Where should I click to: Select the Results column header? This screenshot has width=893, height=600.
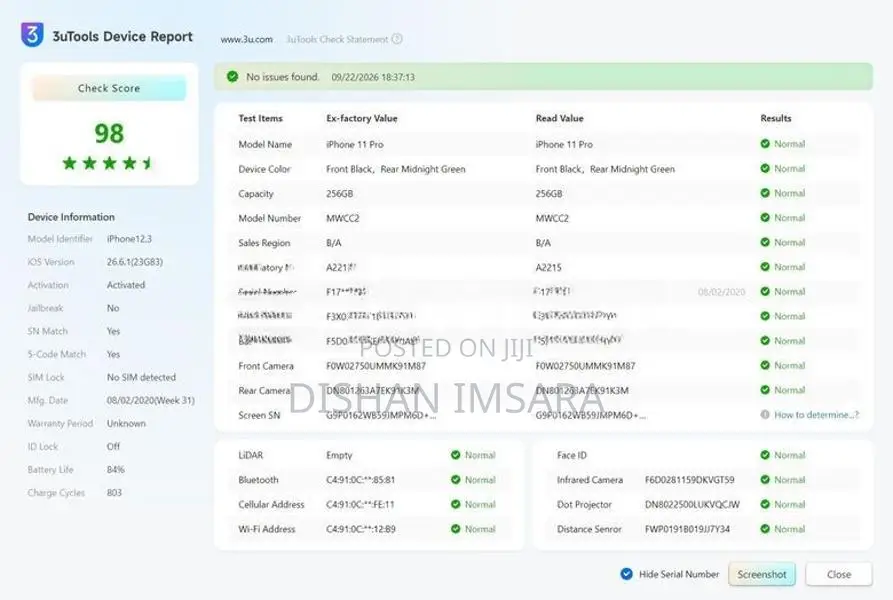(x=776, y=118)
